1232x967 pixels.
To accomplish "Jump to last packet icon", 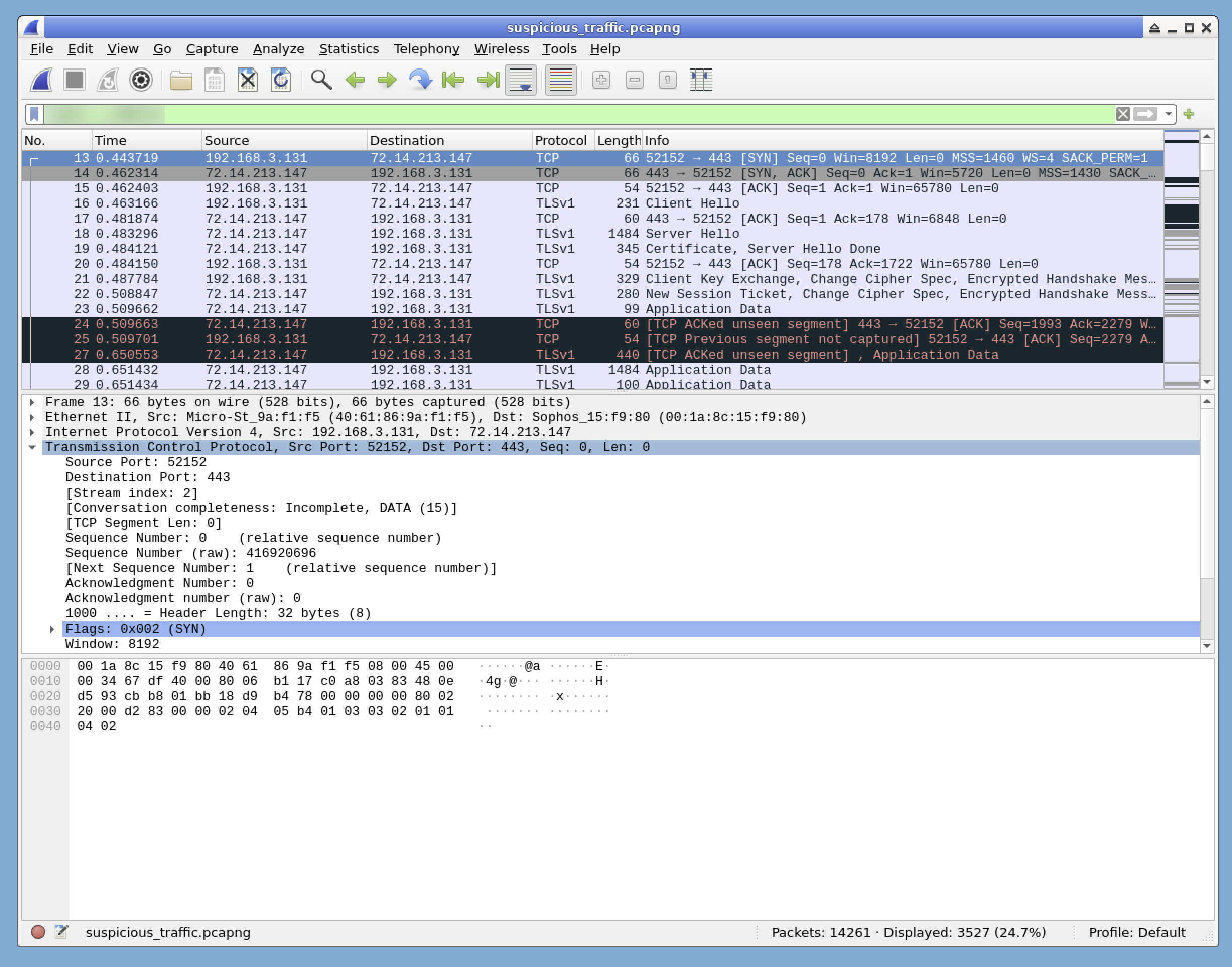I will click(488, 80).
